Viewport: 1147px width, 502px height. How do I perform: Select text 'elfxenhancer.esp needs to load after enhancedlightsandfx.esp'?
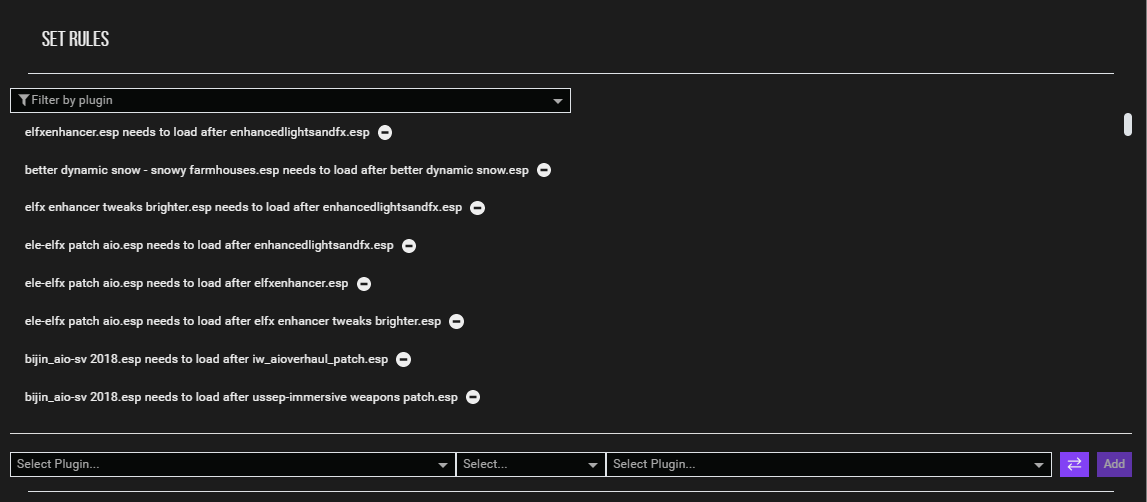point(198,132)
